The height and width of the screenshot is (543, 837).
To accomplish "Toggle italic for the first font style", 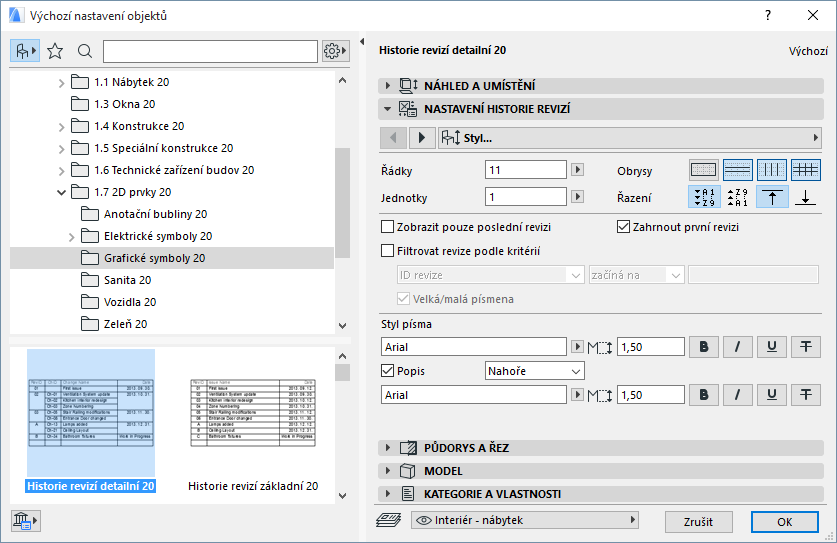I will [x=738, y=347].
